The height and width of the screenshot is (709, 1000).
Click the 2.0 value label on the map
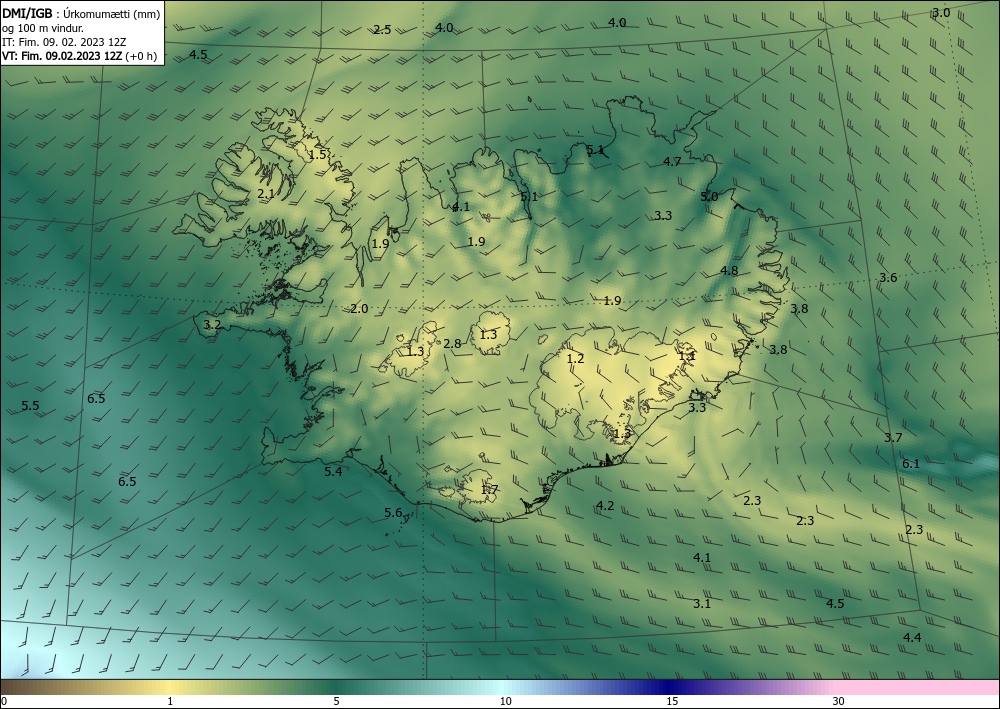coord(359,309)
